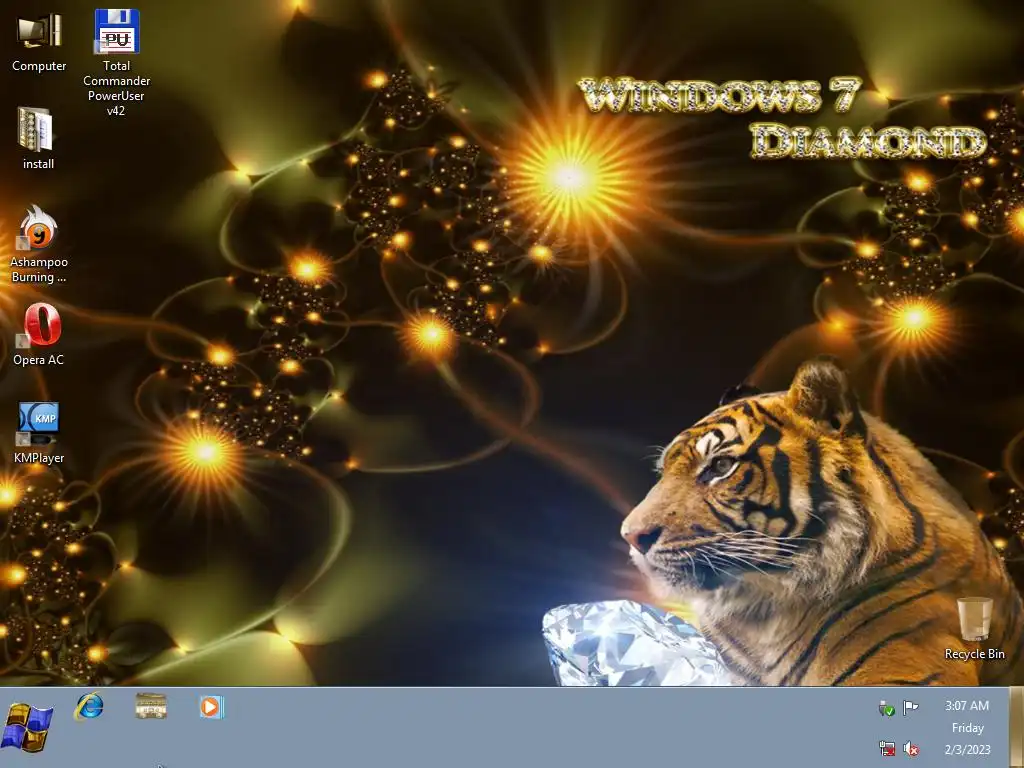The width and height of the screenshot is (1024, 768).
Task: Open Ashampoo Burning shortcut
Action: [x=39, y=244]
